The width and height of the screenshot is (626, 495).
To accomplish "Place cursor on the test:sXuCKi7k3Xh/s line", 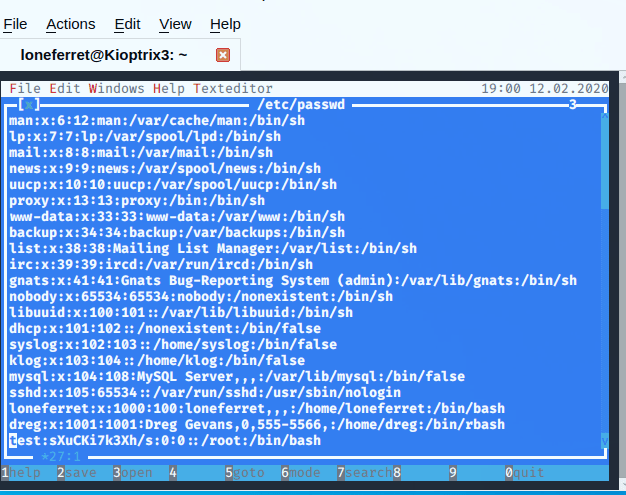I will tap(165, 440).
